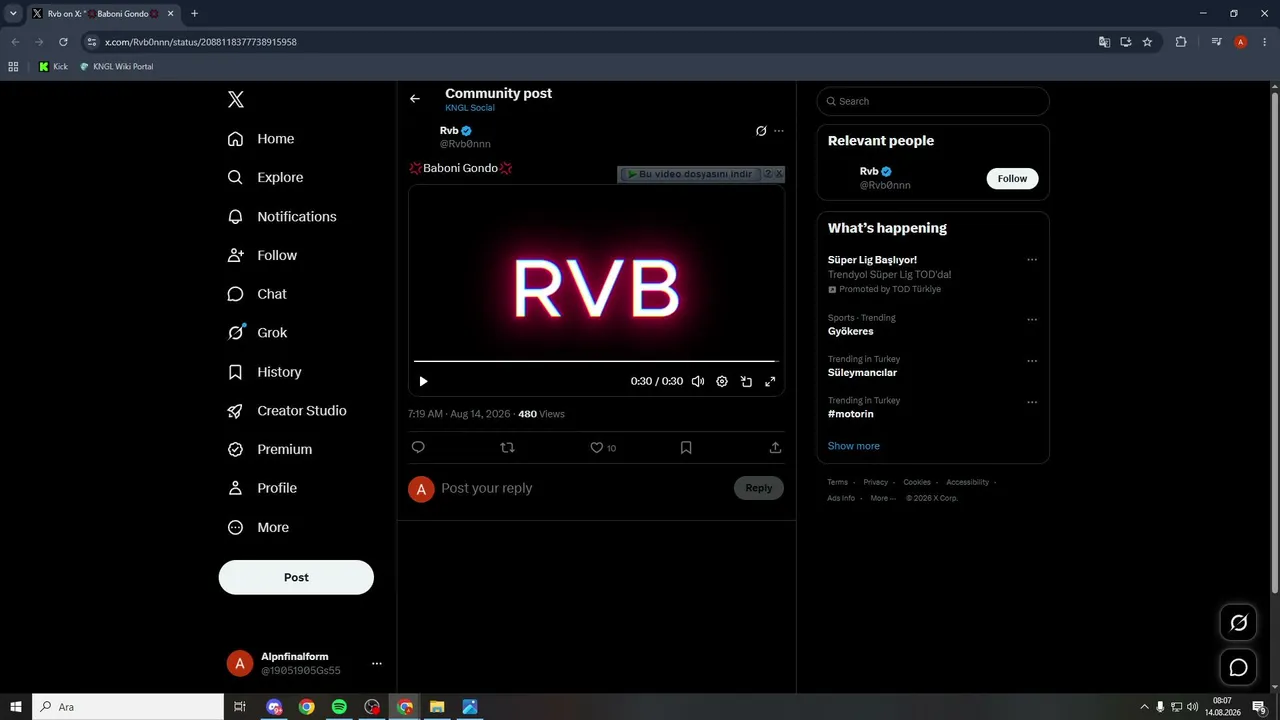Enter video fullscreen mode

[770, 381]
